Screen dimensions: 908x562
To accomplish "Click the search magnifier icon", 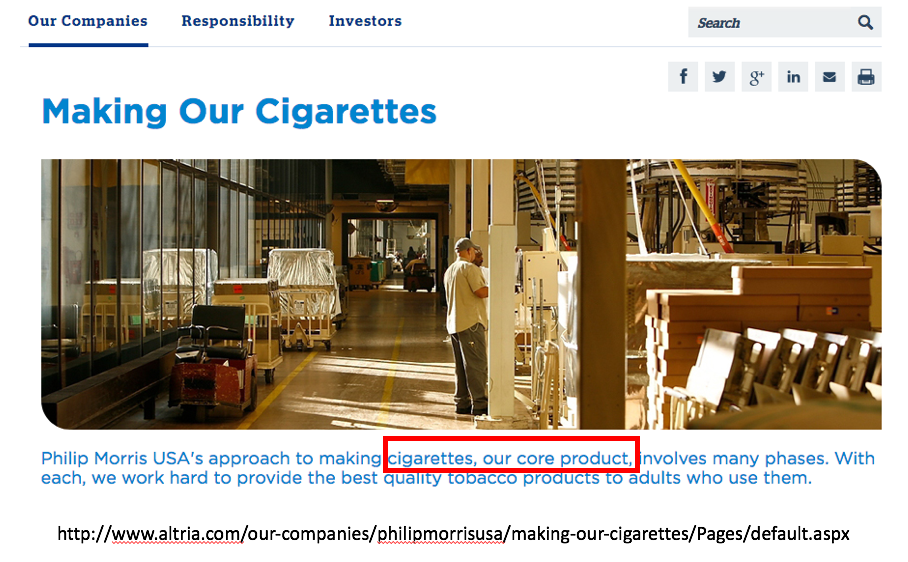I will click(865, 23).
